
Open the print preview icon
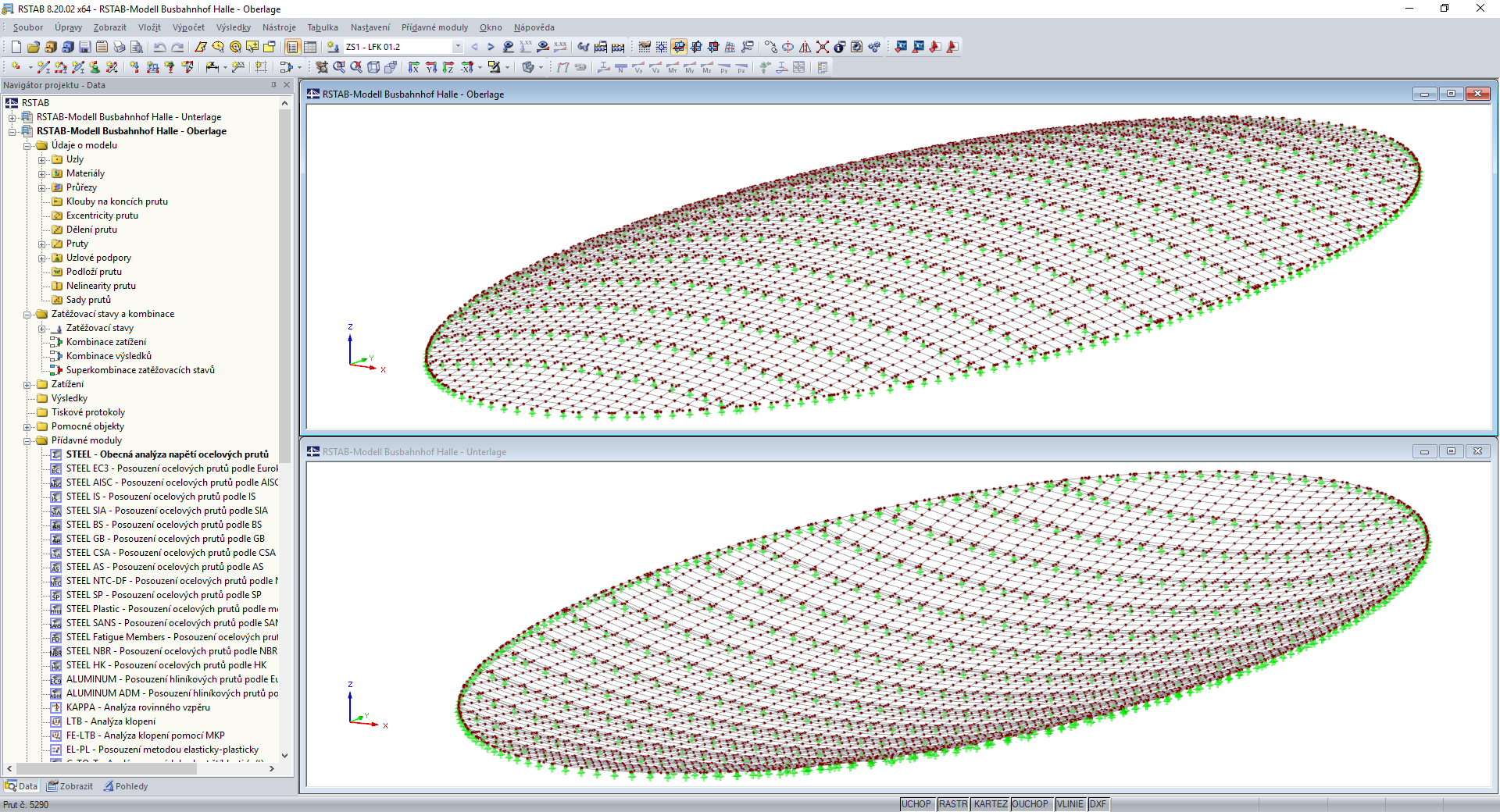(137, 47)
